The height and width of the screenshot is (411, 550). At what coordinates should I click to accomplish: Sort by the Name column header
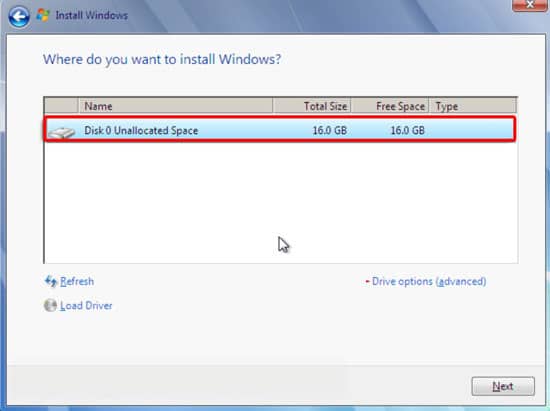[x=175, y=106]
